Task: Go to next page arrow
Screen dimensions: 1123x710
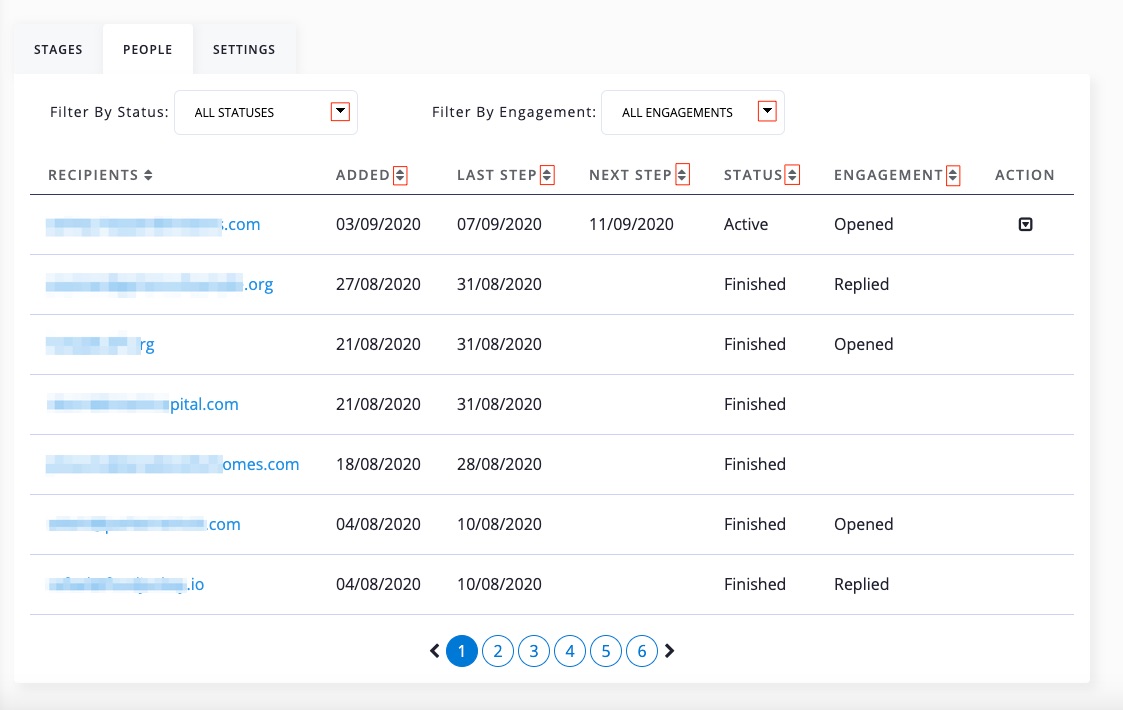Action: coord(670,651)
